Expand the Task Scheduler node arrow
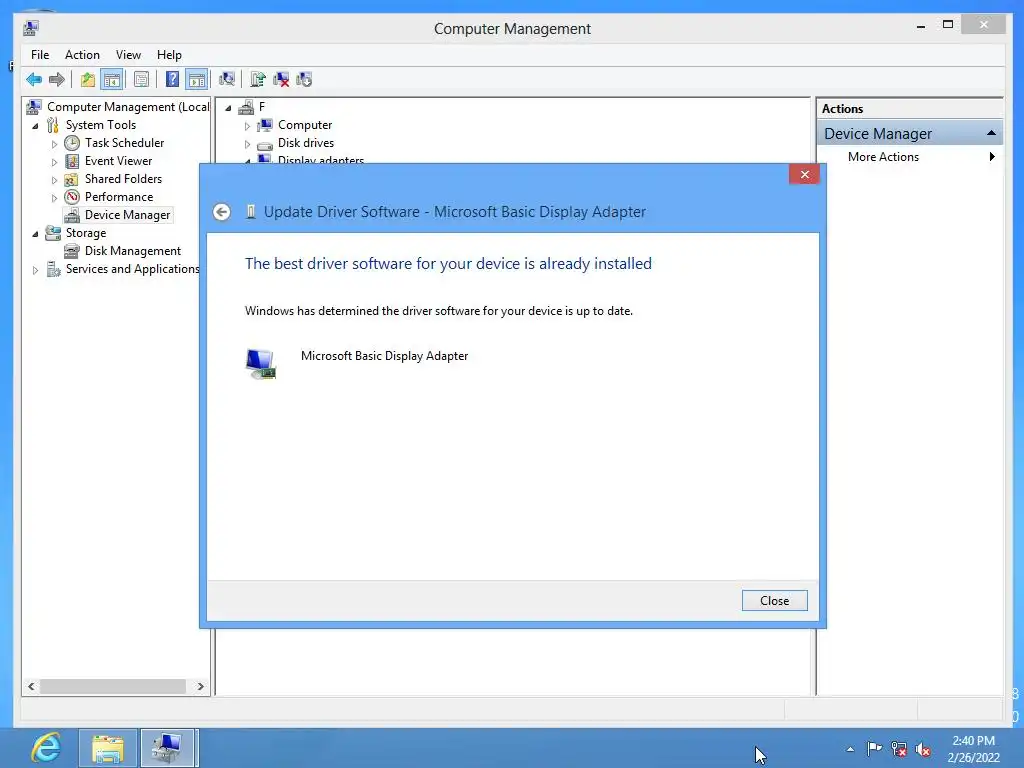 coord(54,144)
